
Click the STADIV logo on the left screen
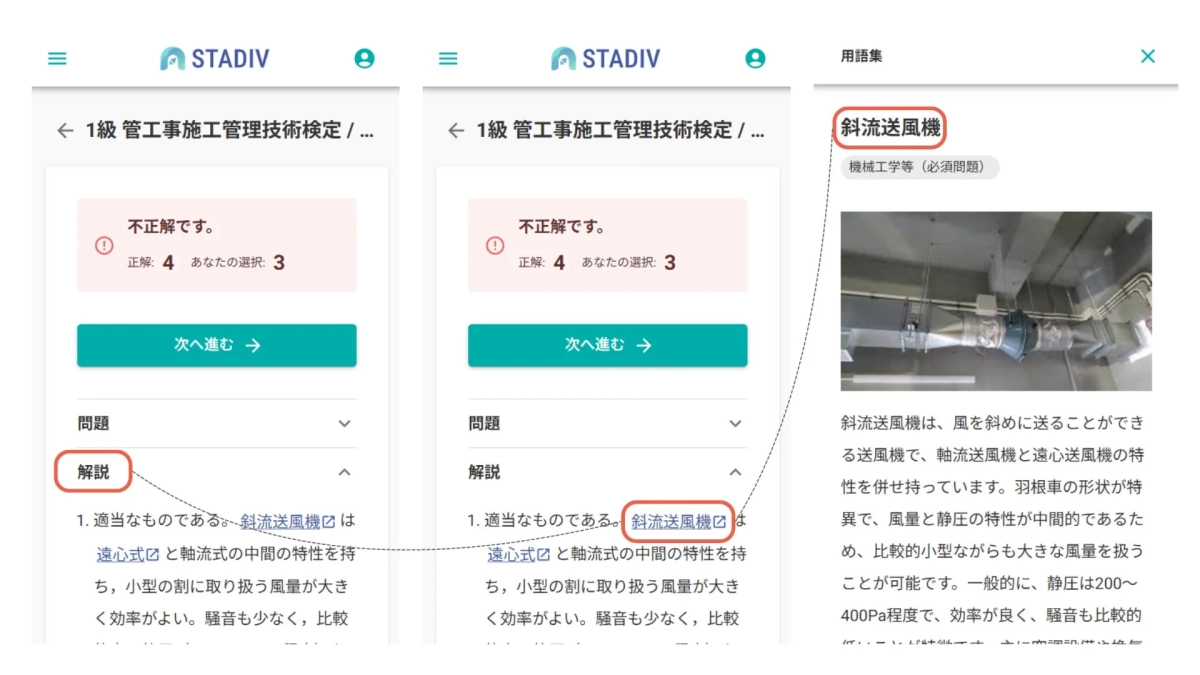point(215,58)
